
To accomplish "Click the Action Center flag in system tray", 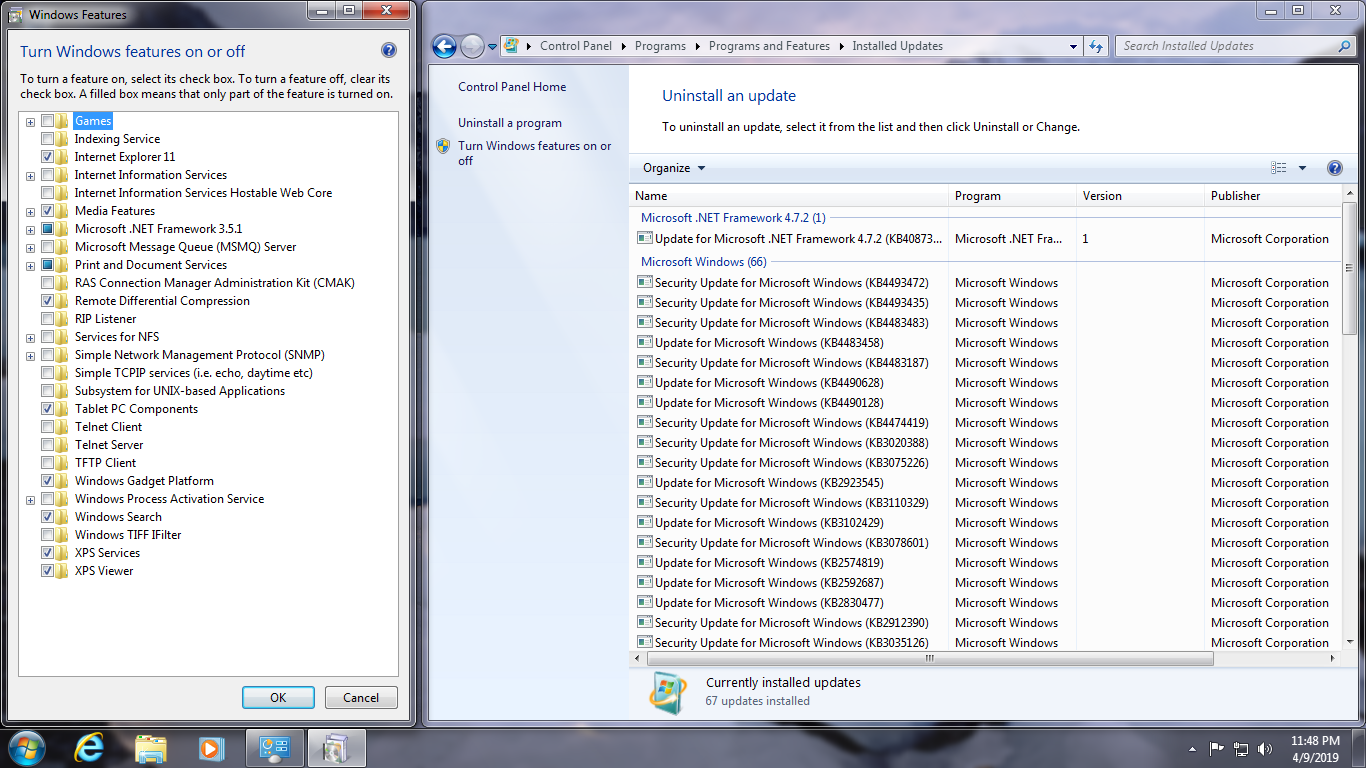I will (1217, 748).
